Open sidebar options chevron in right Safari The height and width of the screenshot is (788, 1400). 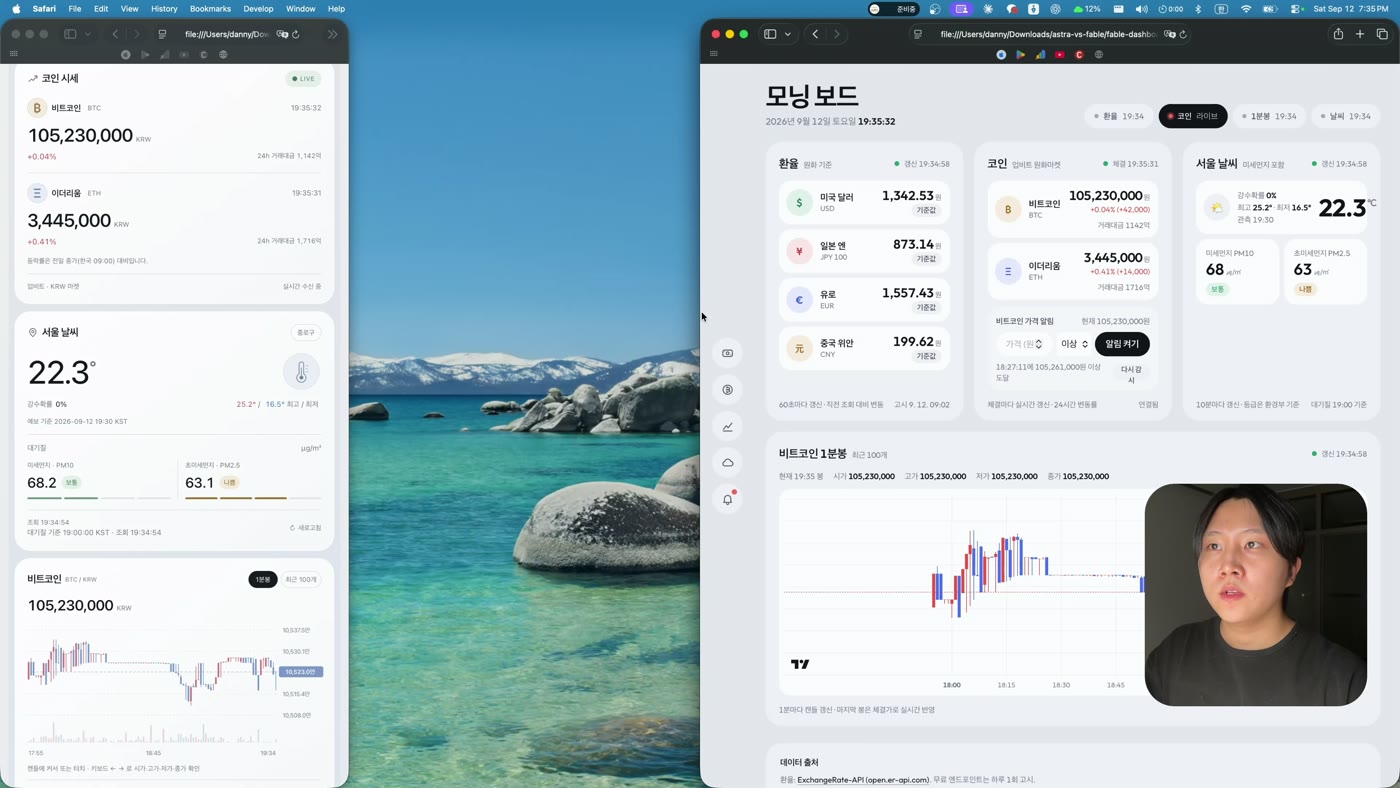788,34
